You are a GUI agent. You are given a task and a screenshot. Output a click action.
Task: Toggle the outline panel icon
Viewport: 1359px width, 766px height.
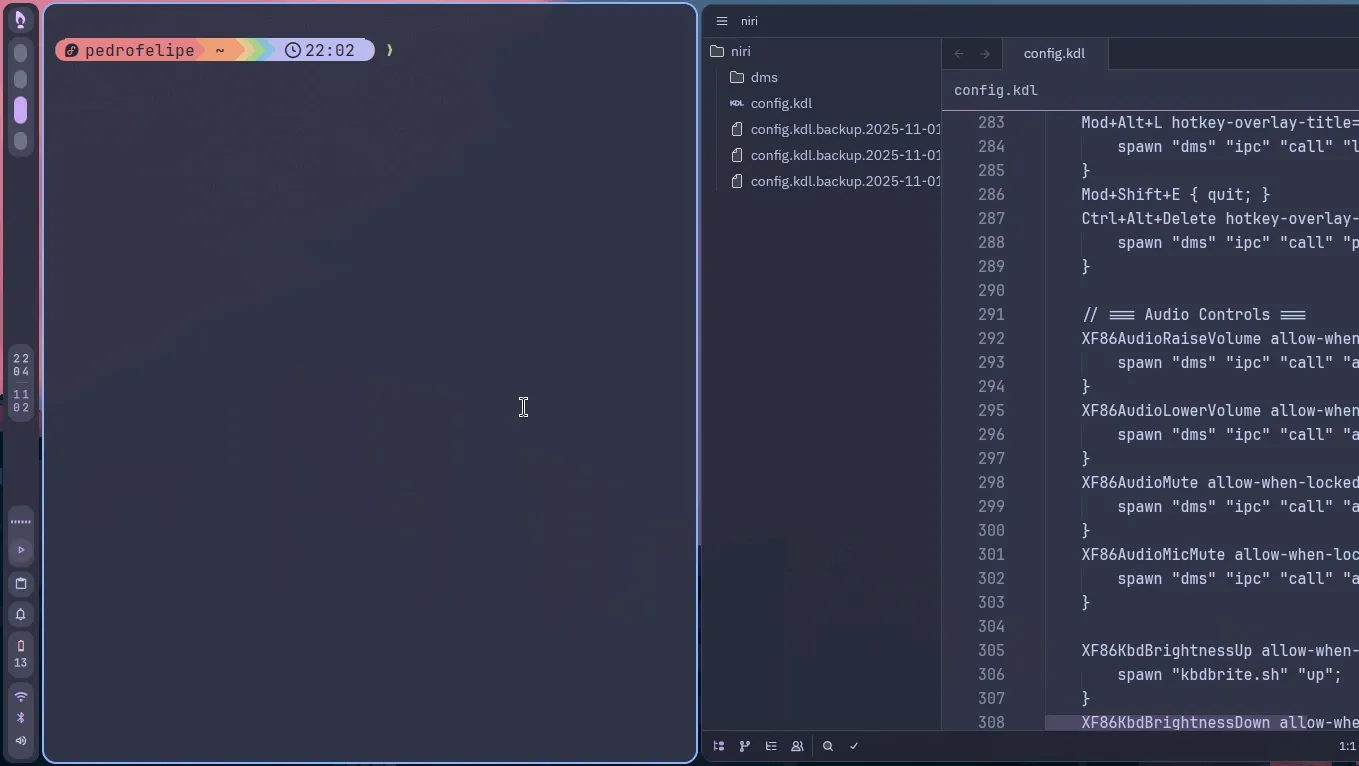771,746
